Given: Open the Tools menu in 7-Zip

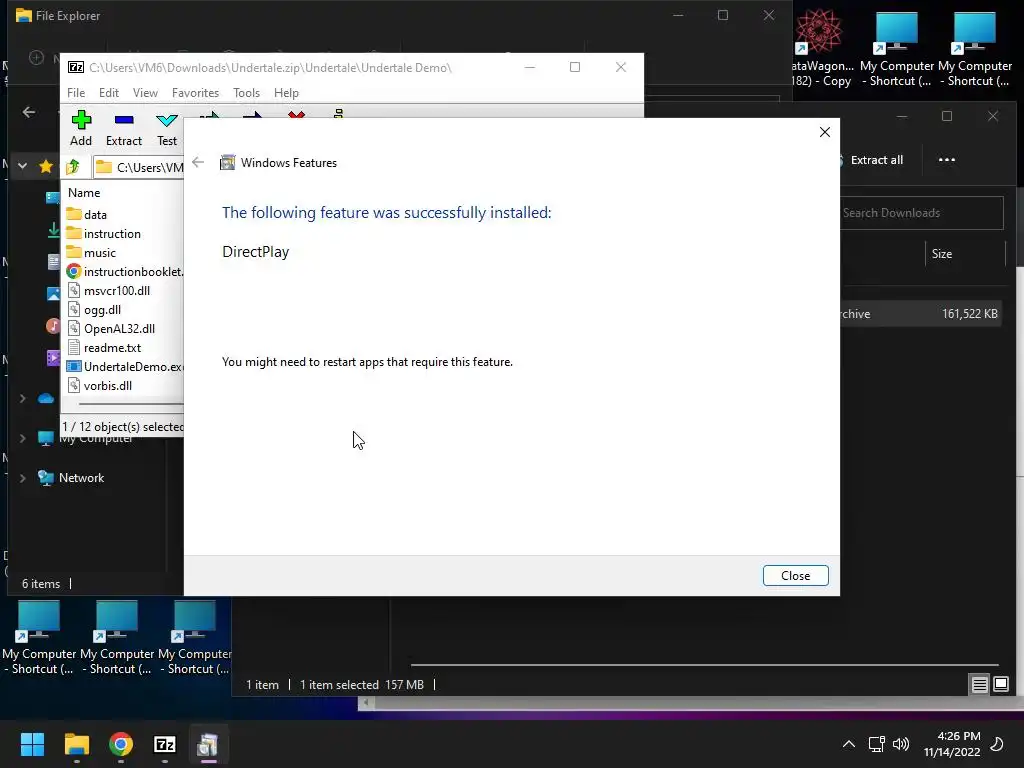Looking at the screenshot, I should 246,93.
